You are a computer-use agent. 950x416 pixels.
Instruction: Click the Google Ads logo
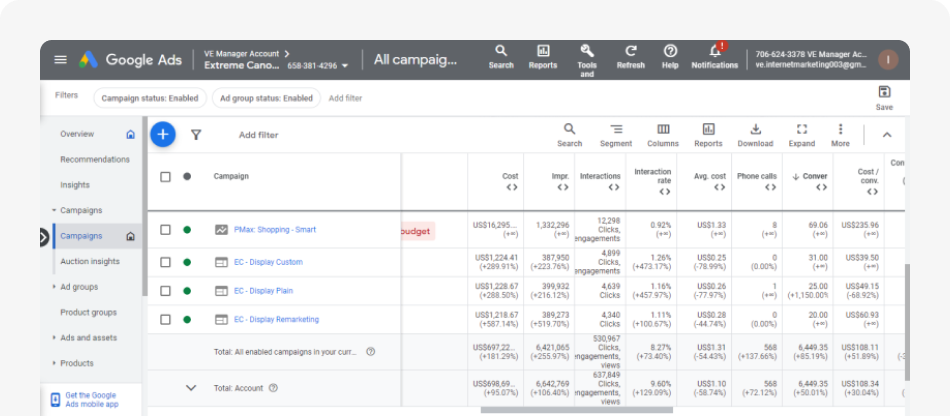pyautogui.click(x=130, y=59)
